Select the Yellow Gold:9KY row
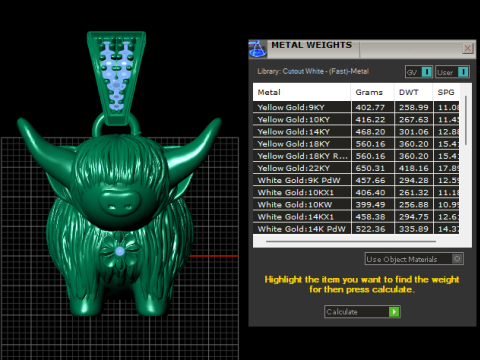480x360 pixels. [356, 107]
